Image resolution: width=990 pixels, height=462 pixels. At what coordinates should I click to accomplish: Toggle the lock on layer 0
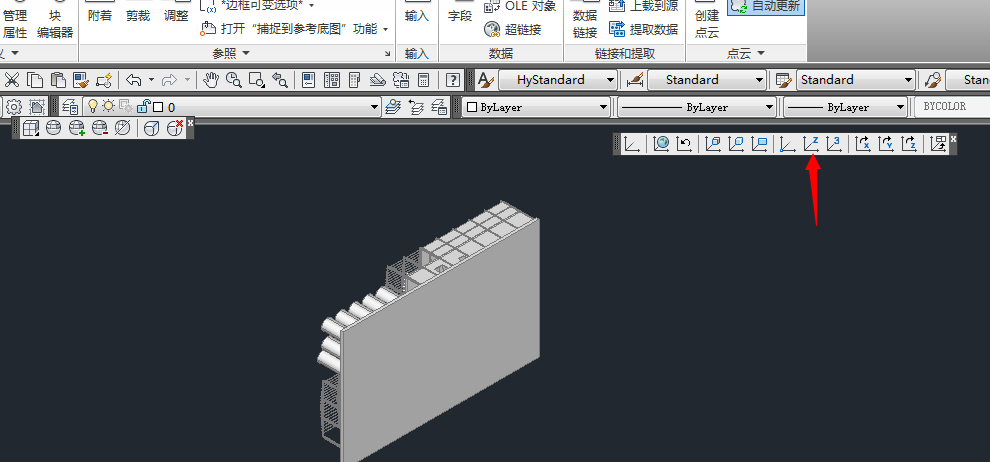tap(143, 107)
